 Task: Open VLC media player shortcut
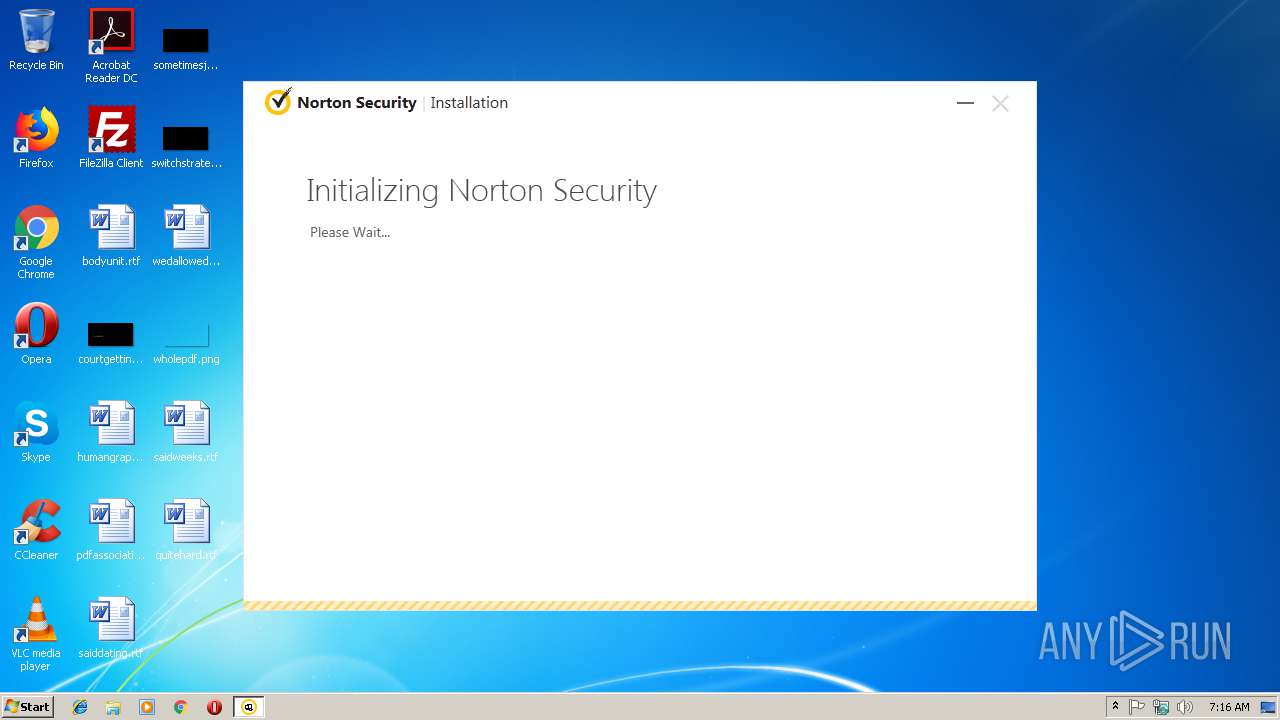[x=36, y=634]
